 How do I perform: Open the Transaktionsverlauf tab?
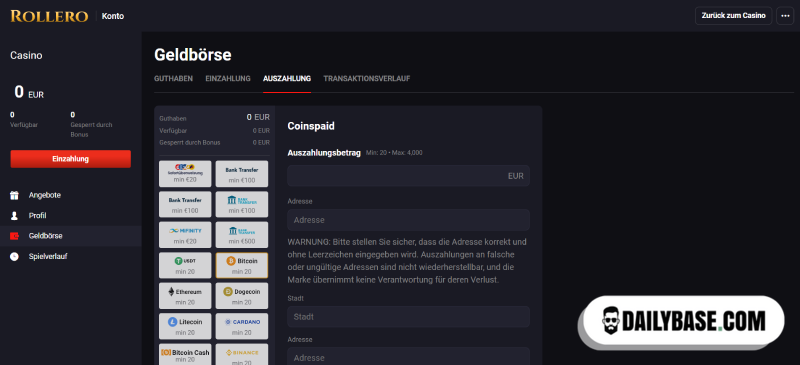click(367, 79)
